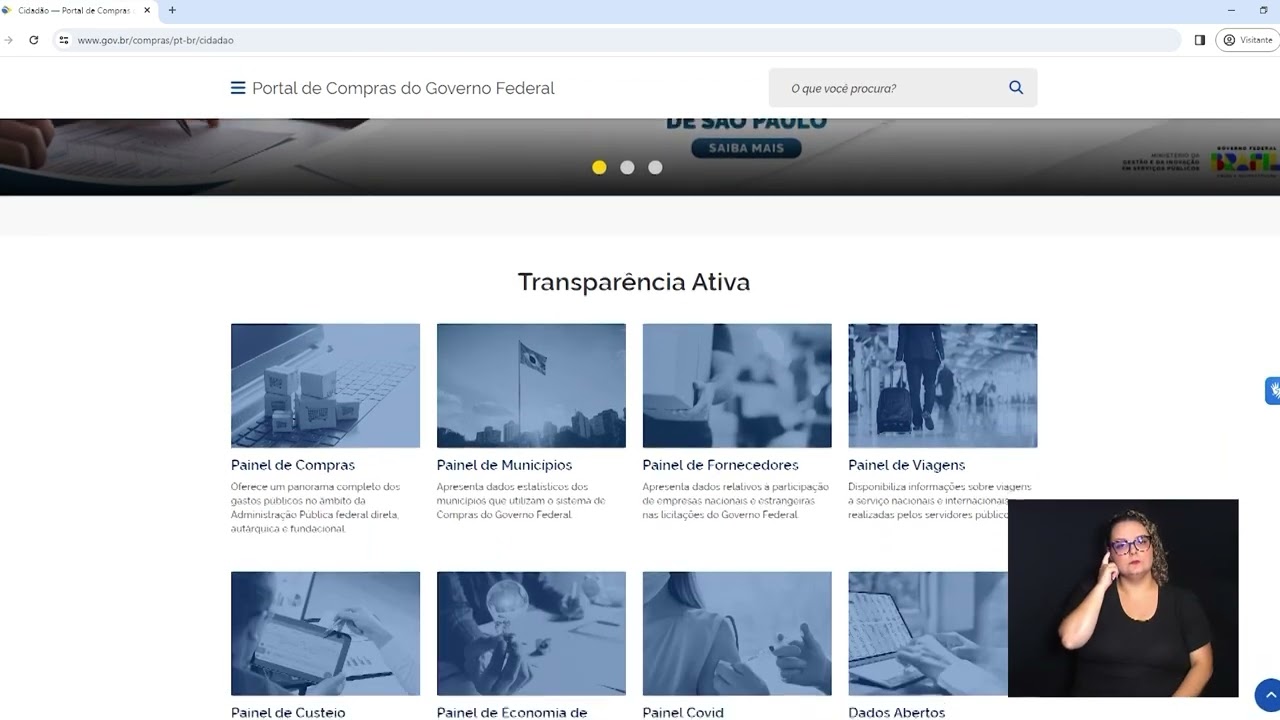Open the Painel de Municípios link
Image resolution: width=1280 pixels, height=720 pixels.
tap(504, 465)
